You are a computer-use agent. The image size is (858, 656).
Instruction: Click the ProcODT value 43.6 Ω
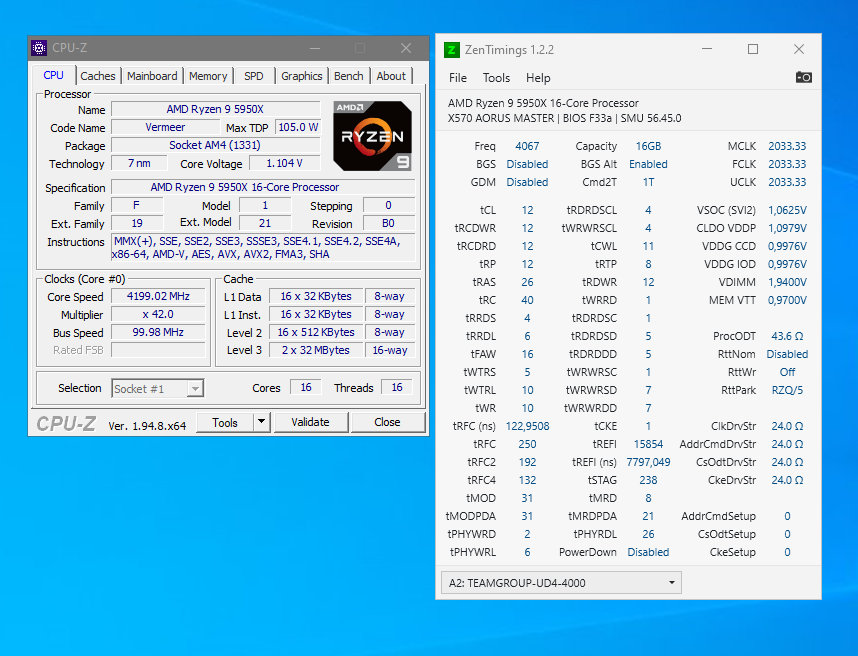787,336
